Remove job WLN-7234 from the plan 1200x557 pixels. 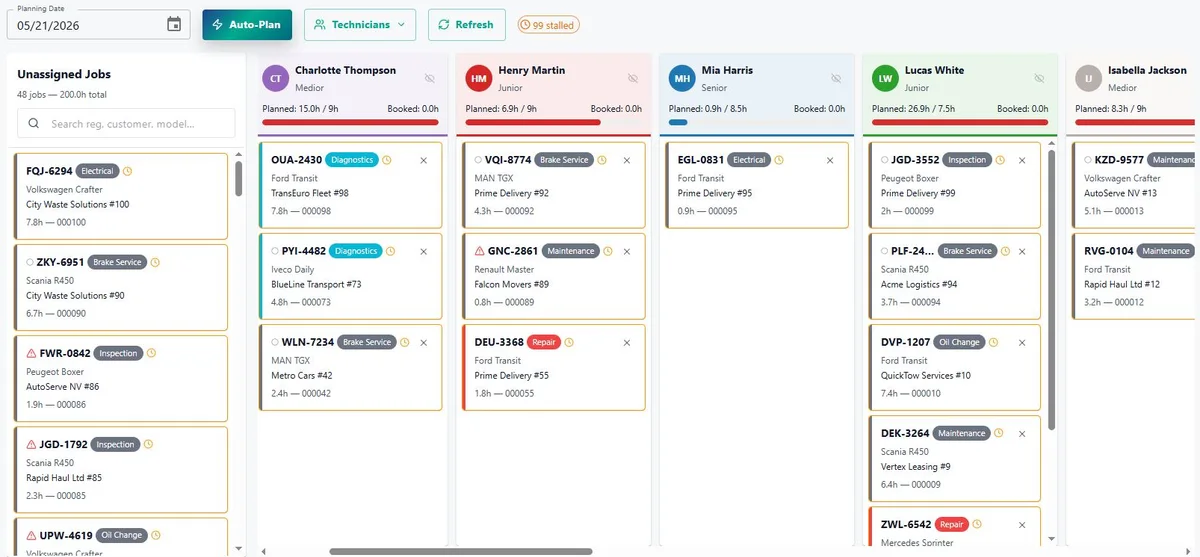pyautogui.click(x=423, y=342)
